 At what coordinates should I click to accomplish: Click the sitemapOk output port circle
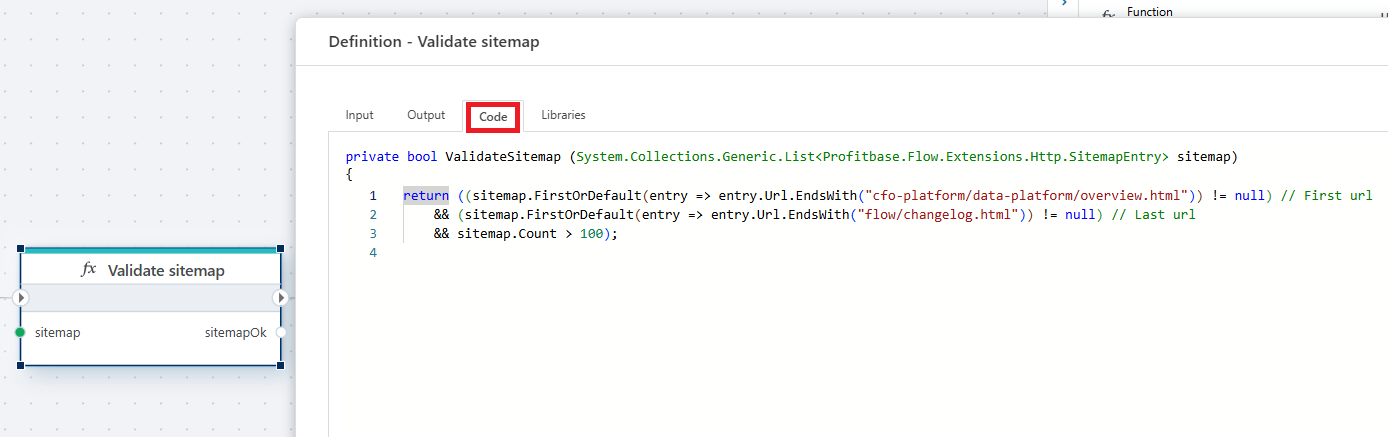point(281,332)
